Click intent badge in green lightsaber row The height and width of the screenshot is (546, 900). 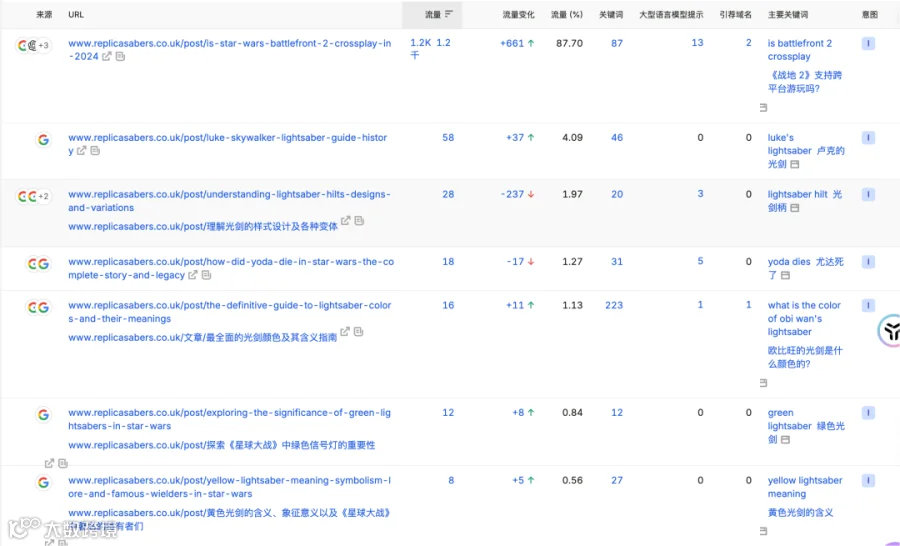click(868, 413)
